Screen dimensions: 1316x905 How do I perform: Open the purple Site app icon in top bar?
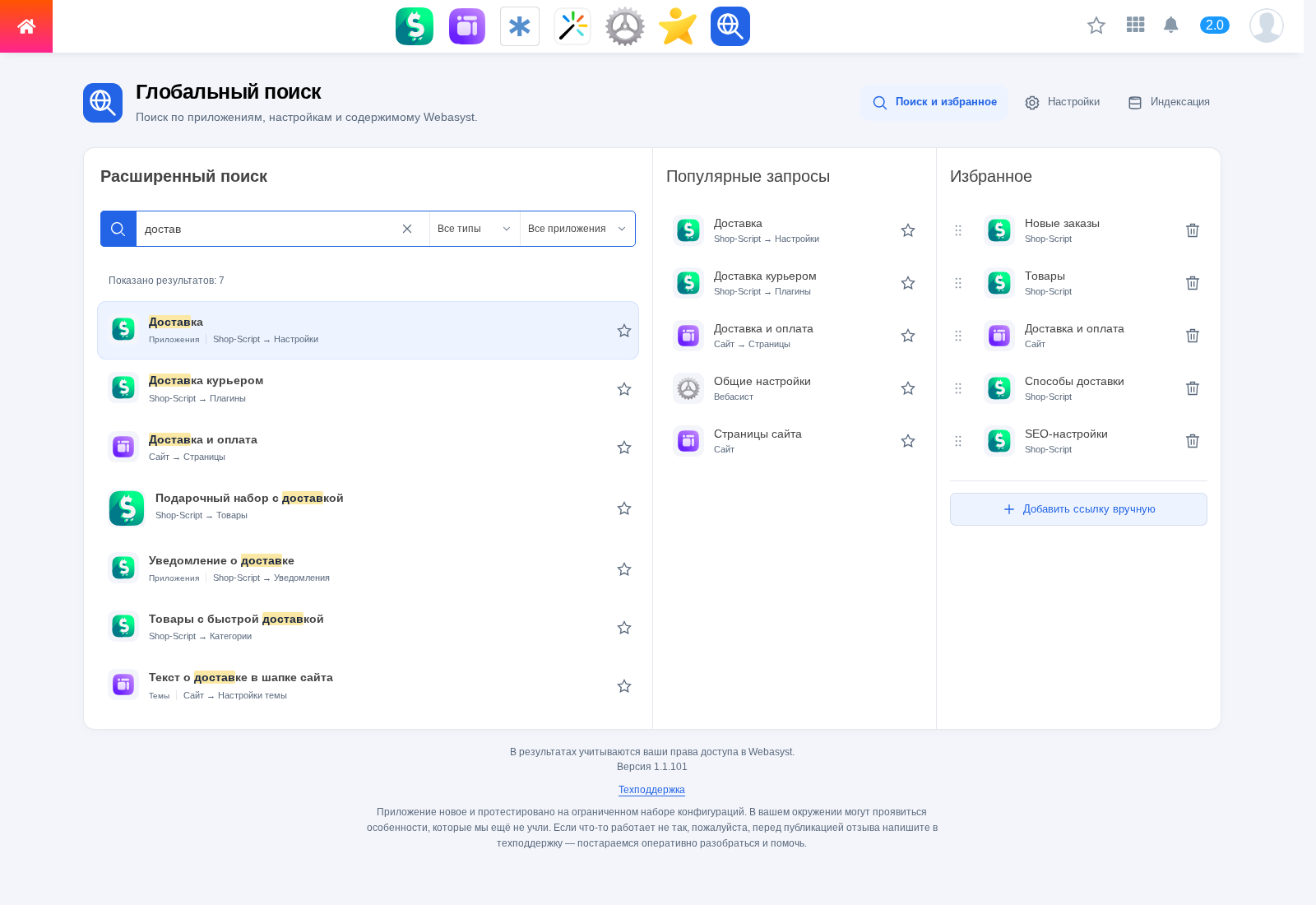[x=467, y=26]
